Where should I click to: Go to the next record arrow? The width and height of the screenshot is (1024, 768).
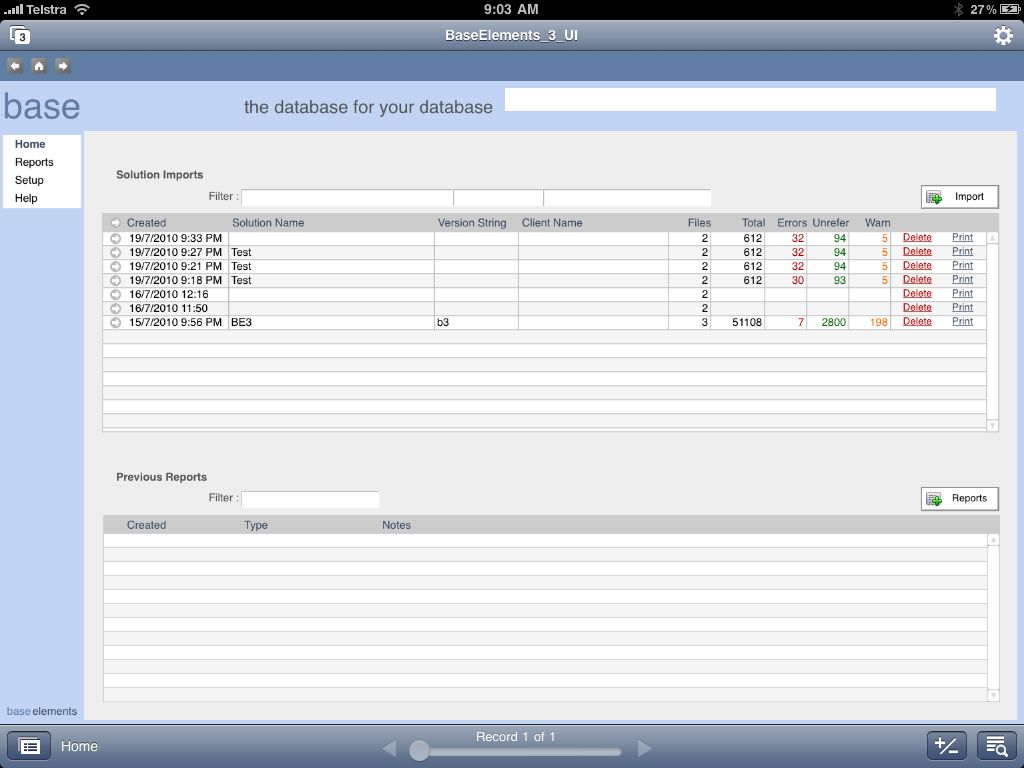(645, 748)
